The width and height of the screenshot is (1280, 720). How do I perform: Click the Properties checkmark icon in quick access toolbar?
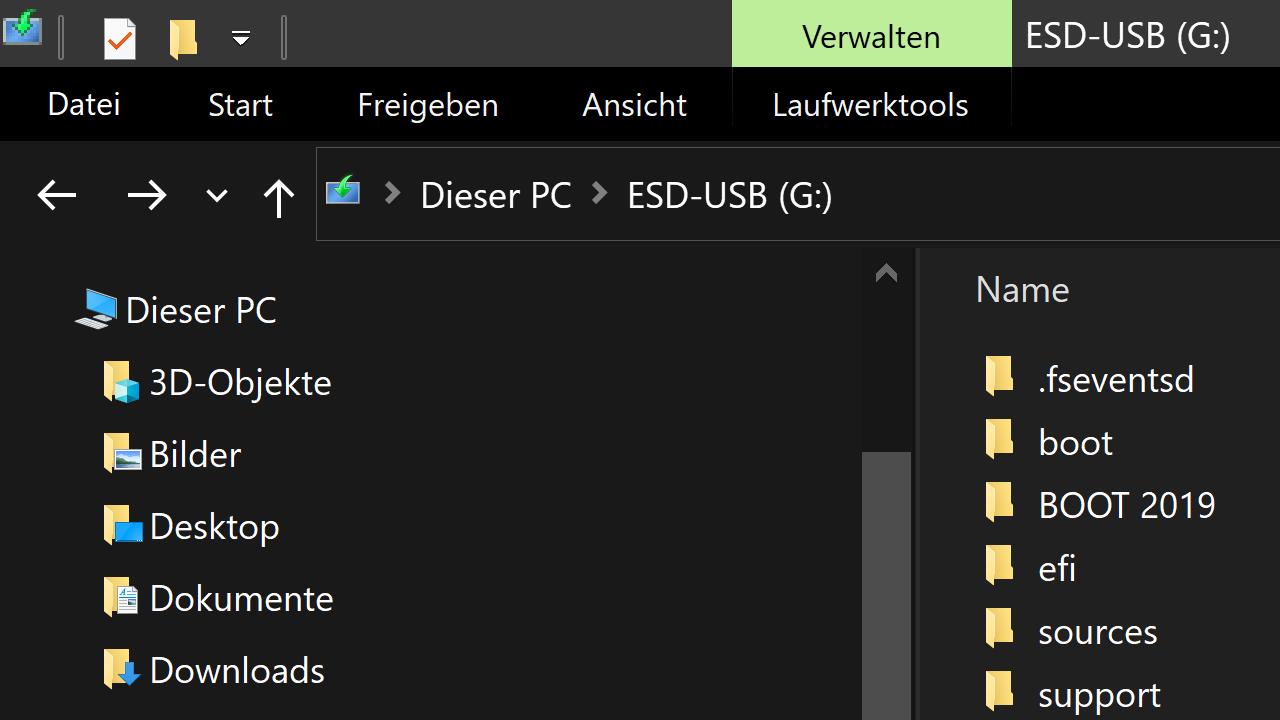click(120, 38)
